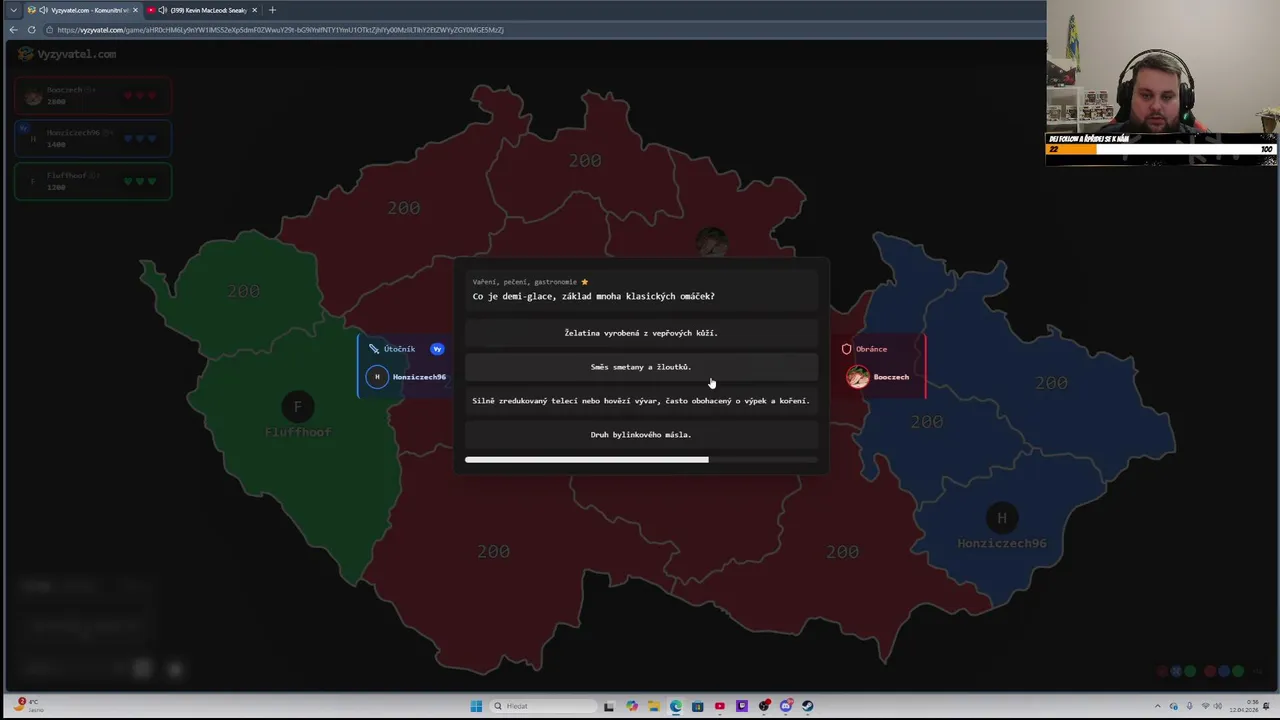Click category label 'Vaření, pečení, gastronomie'
Image resolution: width=1280 pixels, height=720 pixels.
click(x=525, y=282)
